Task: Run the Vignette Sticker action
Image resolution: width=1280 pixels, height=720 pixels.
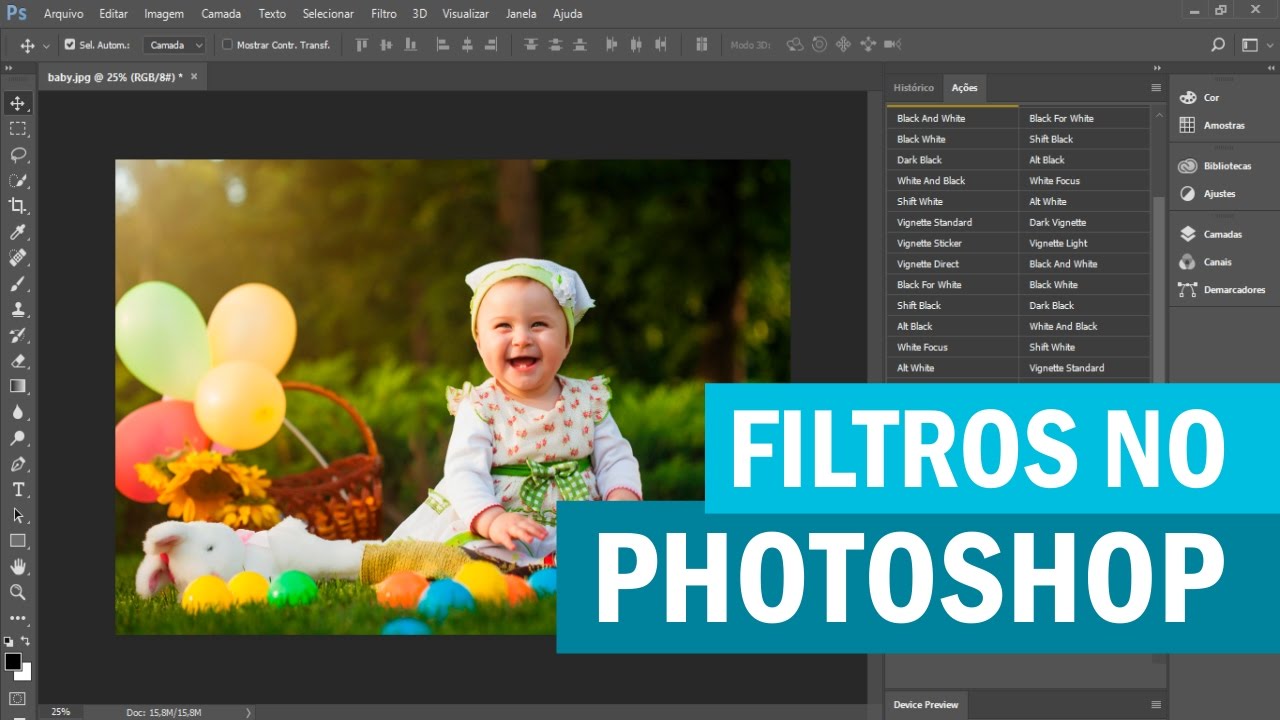Action: pos(952,243)
